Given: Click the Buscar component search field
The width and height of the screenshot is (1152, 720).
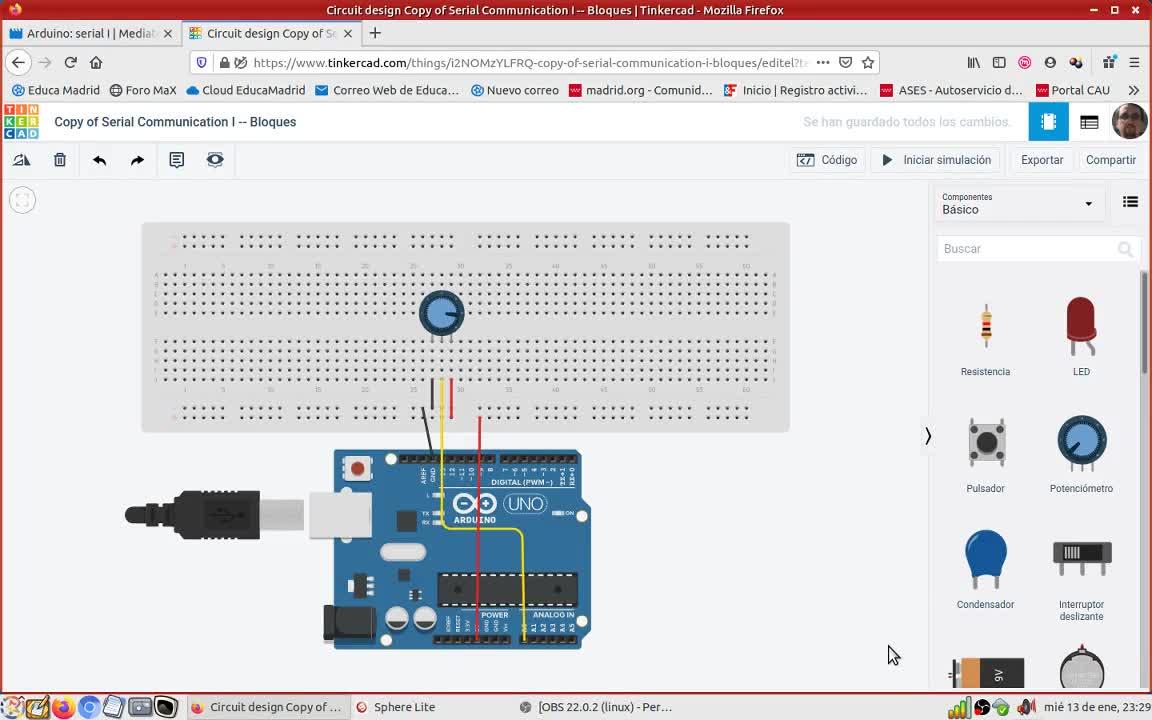Looking at the screenshot, I should click(x=1028, y=249).
